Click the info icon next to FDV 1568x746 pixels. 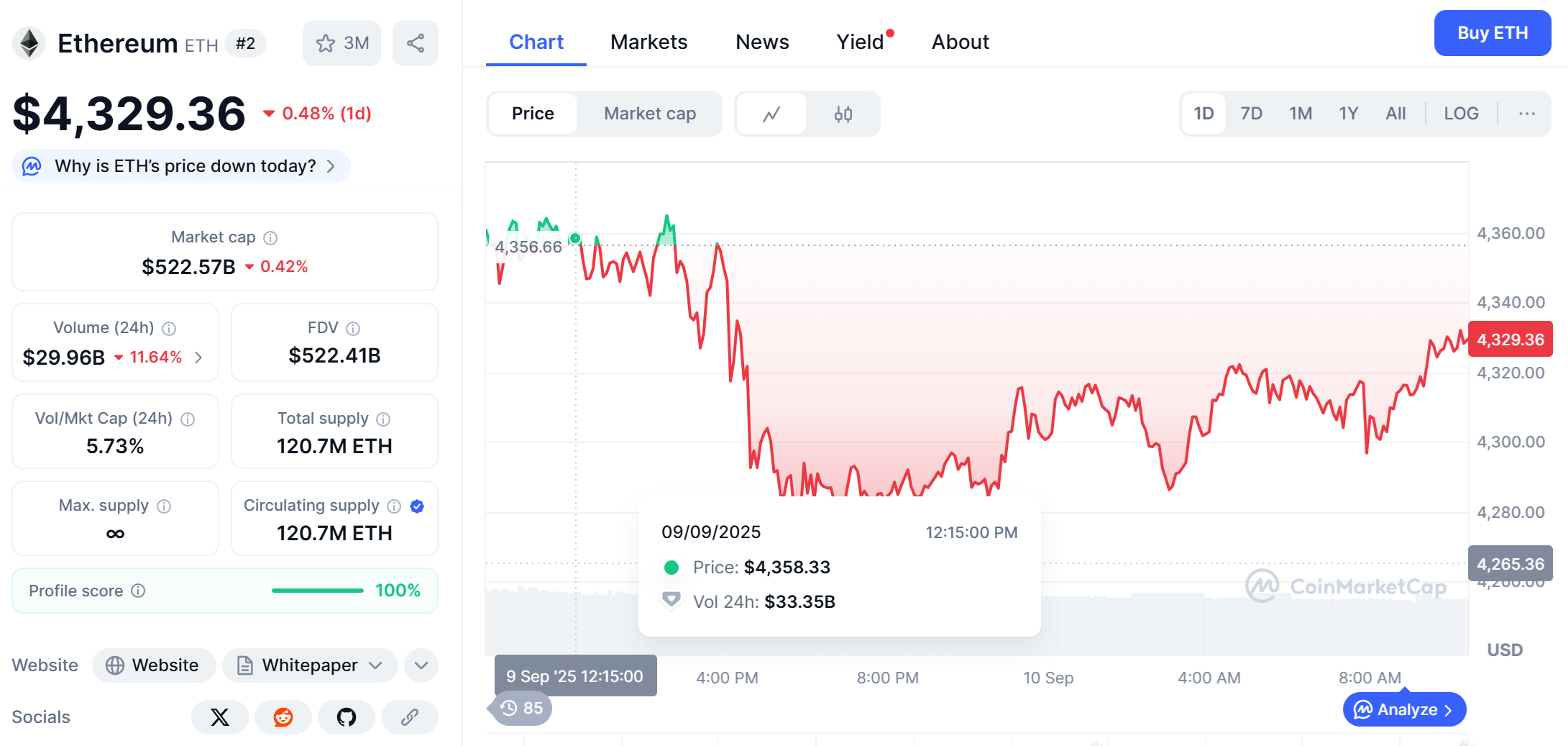pos(353,328)
